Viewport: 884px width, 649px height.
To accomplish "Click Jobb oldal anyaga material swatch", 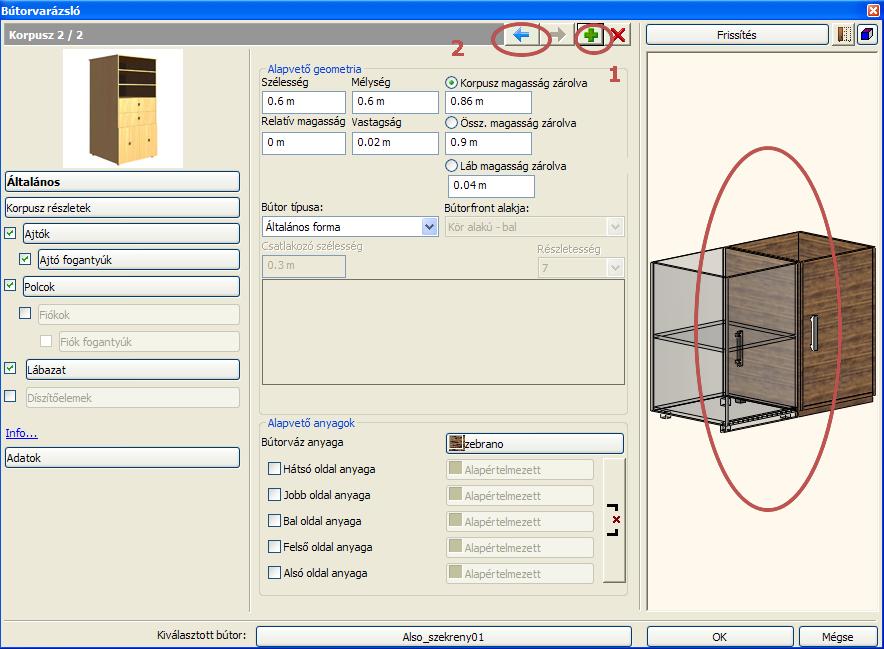I will coord(456,495).
